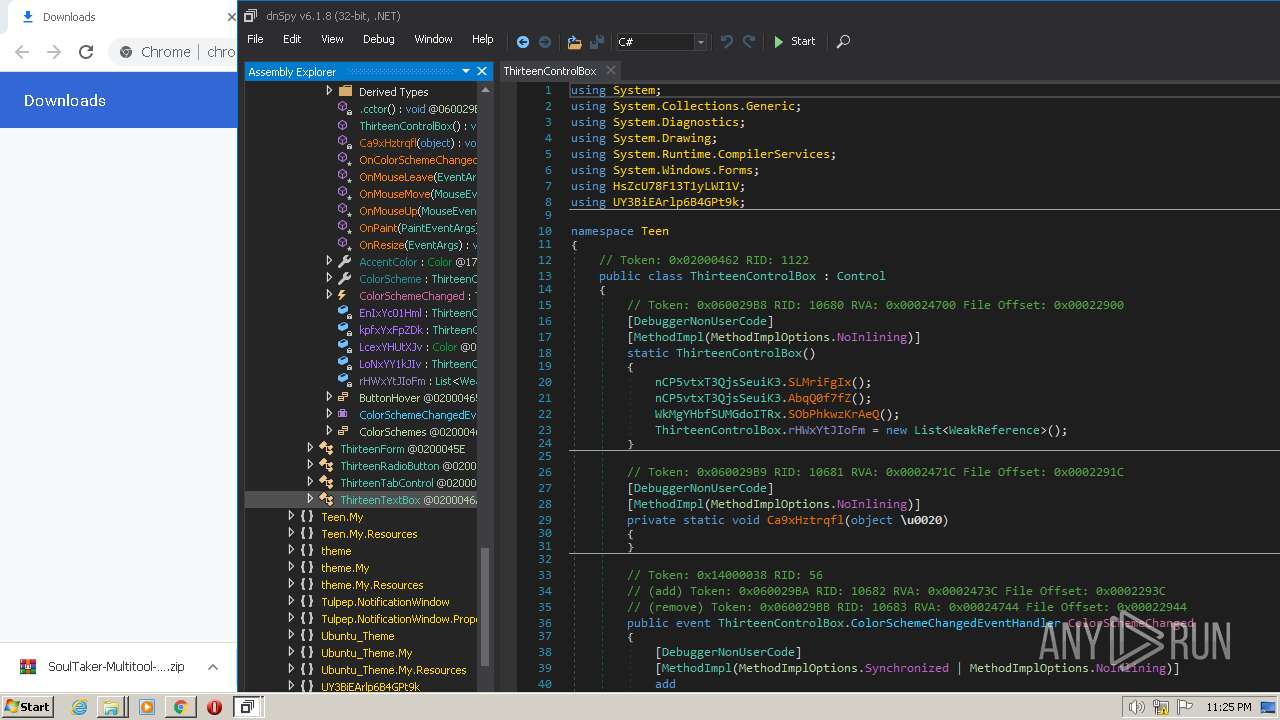Expand ColorScheme property node
The height and width of the screenshot is (720, 1280).
pyautogui.click(x=329, y=278)
